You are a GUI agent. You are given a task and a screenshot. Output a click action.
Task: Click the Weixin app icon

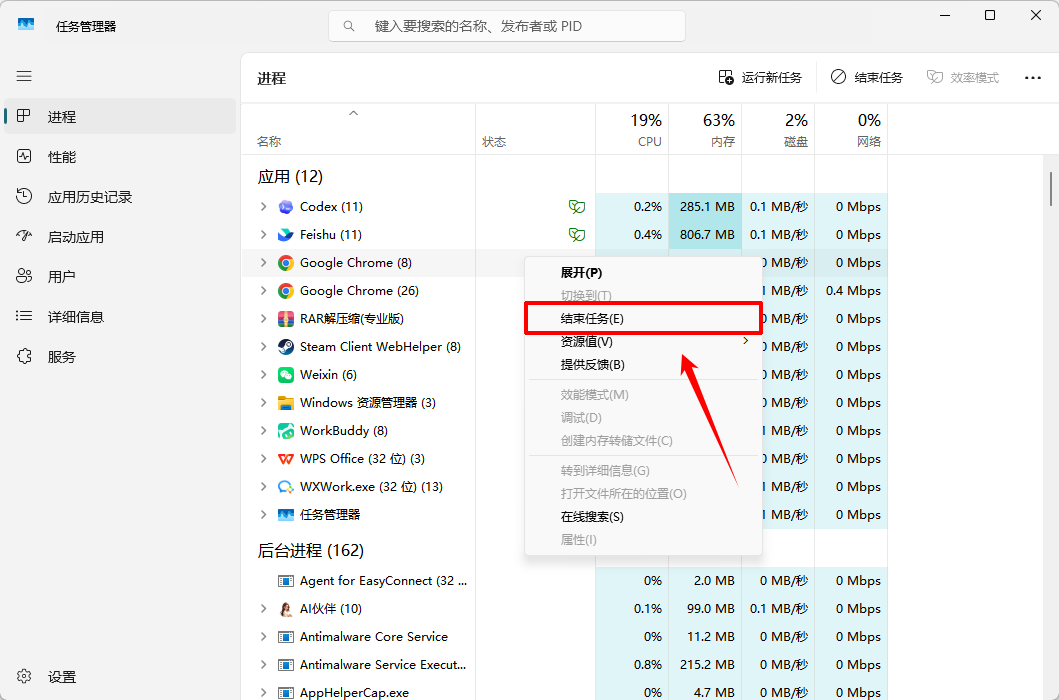pos(286,375)
